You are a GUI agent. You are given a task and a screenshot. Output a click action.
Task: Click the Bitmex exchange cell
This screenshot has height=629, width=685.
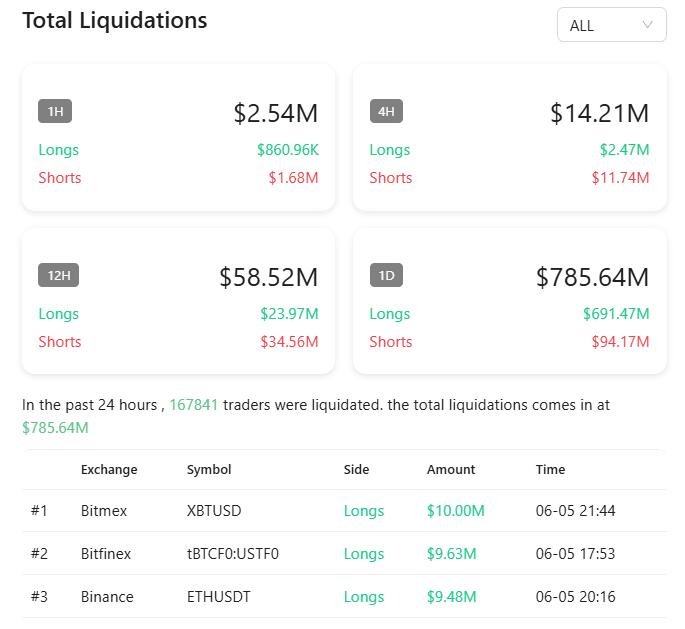[x=104, y=511]
